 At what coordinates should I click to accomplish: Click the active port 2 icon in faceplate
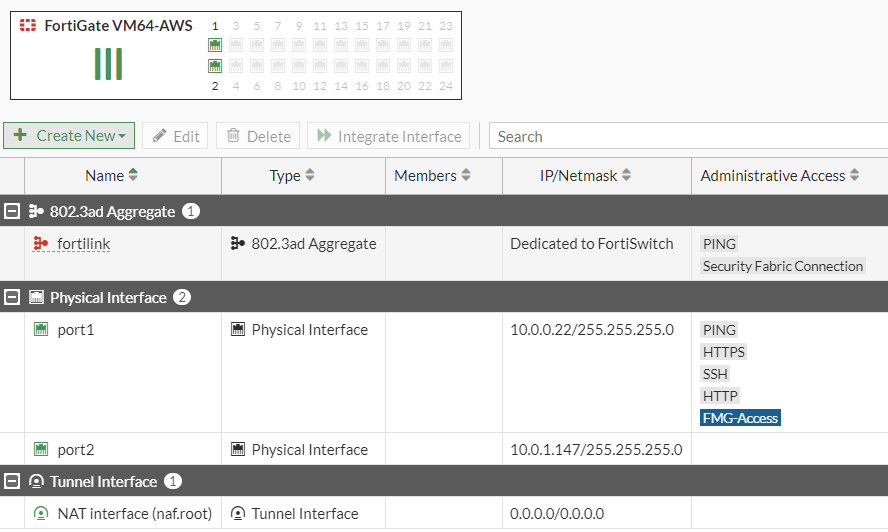point(215,66)
